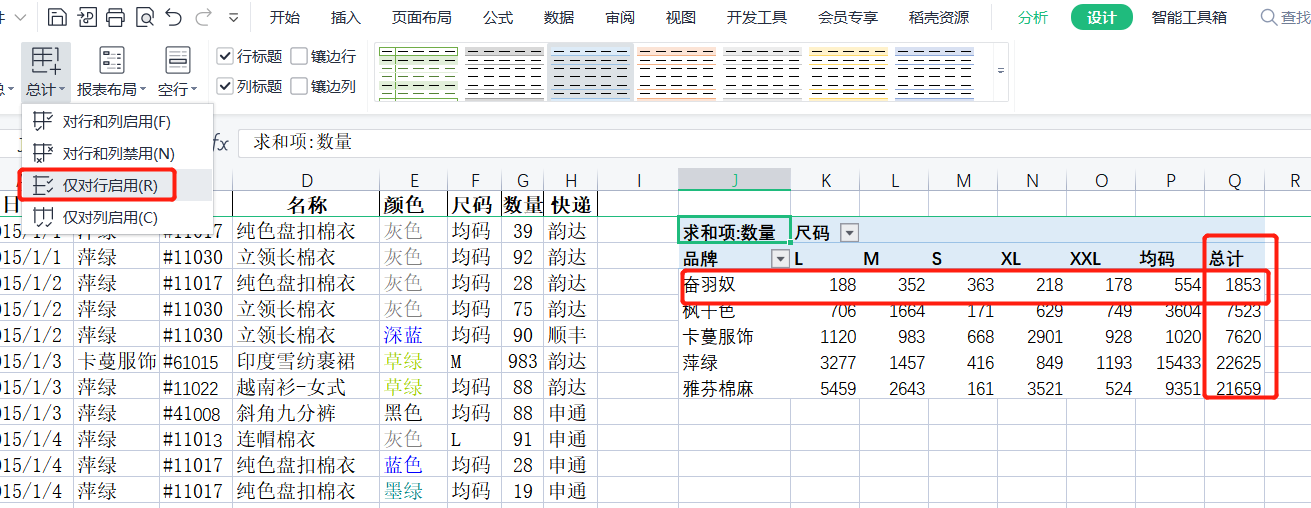This screenshot has width=1311, height=508.
Task: Open the 审阅 ribbon tab
Action: (x=620, y=18)
